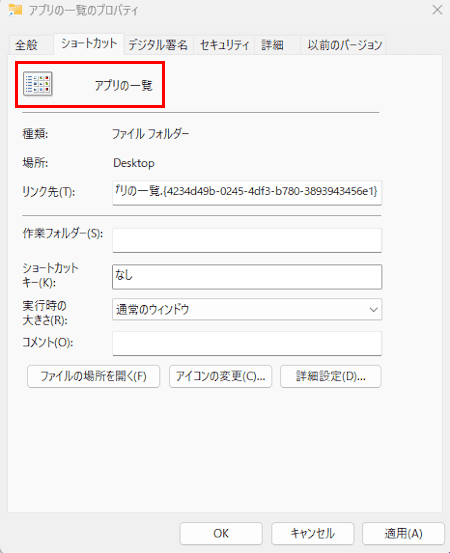Click the 実行時の大きさ(R): label
Image resolution: width=450 pixels, height=553 pixels.
(45, 313)
